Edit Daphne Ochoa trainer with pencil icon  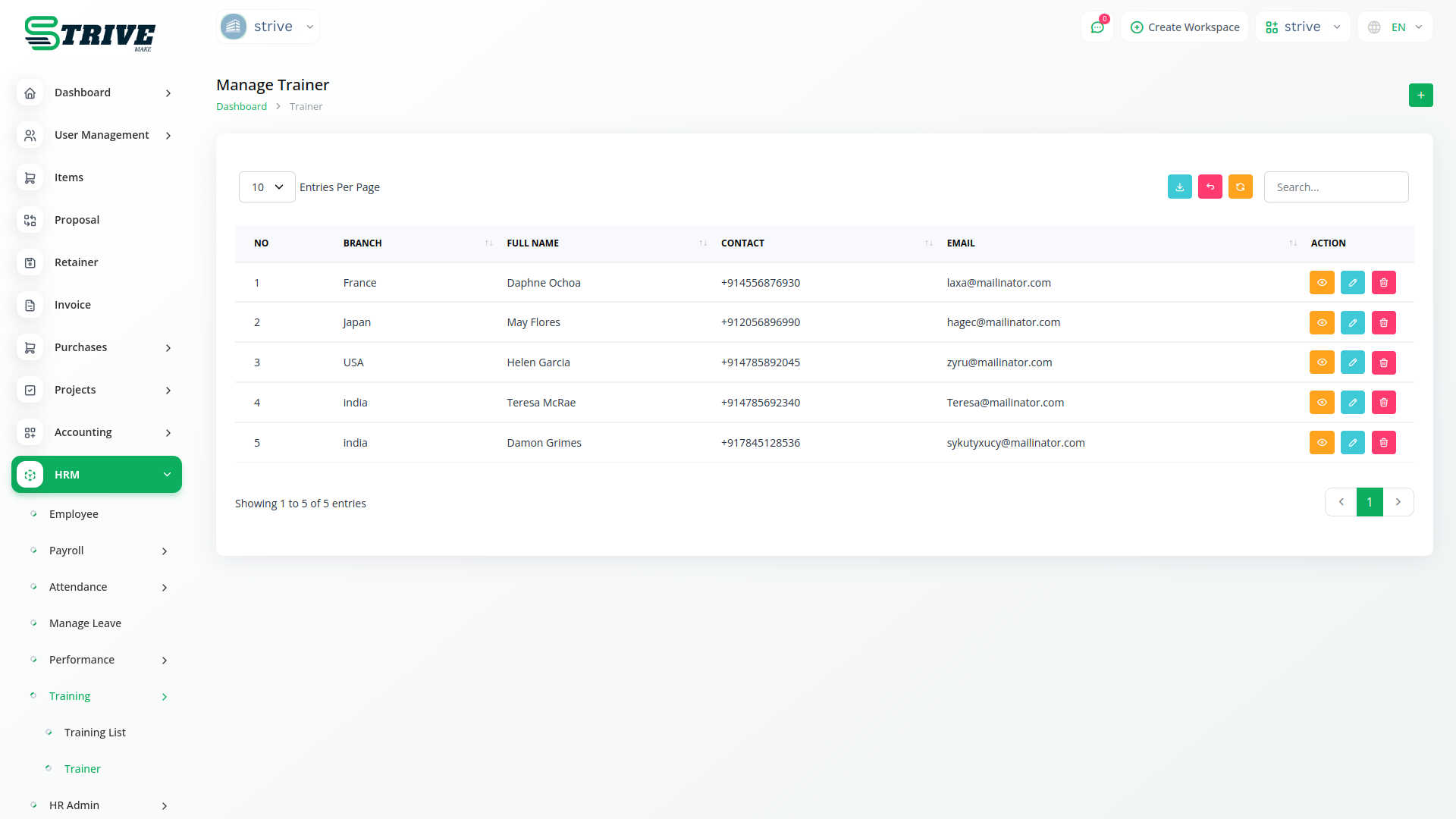1352,283
